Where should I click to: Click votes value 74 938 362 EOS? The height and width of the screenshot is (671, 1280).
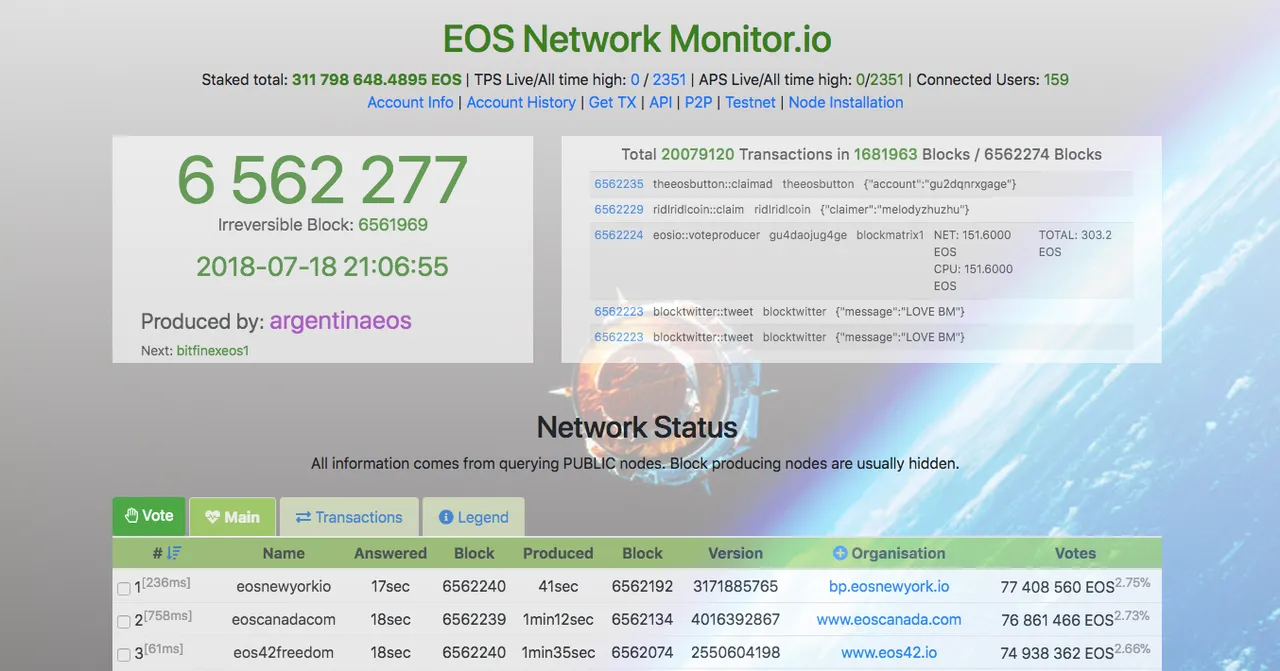click(x=1056, y=653)
